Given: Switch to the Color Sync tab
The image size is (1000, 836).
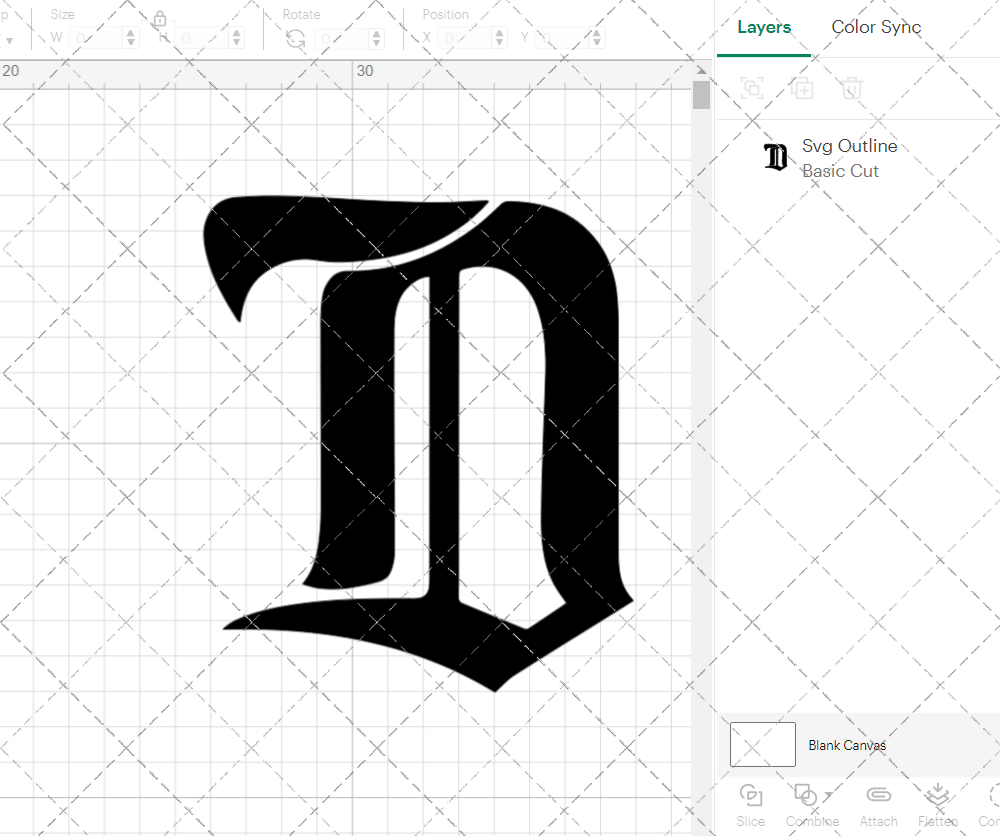Looking at the screenshot, I should point(876,27).
